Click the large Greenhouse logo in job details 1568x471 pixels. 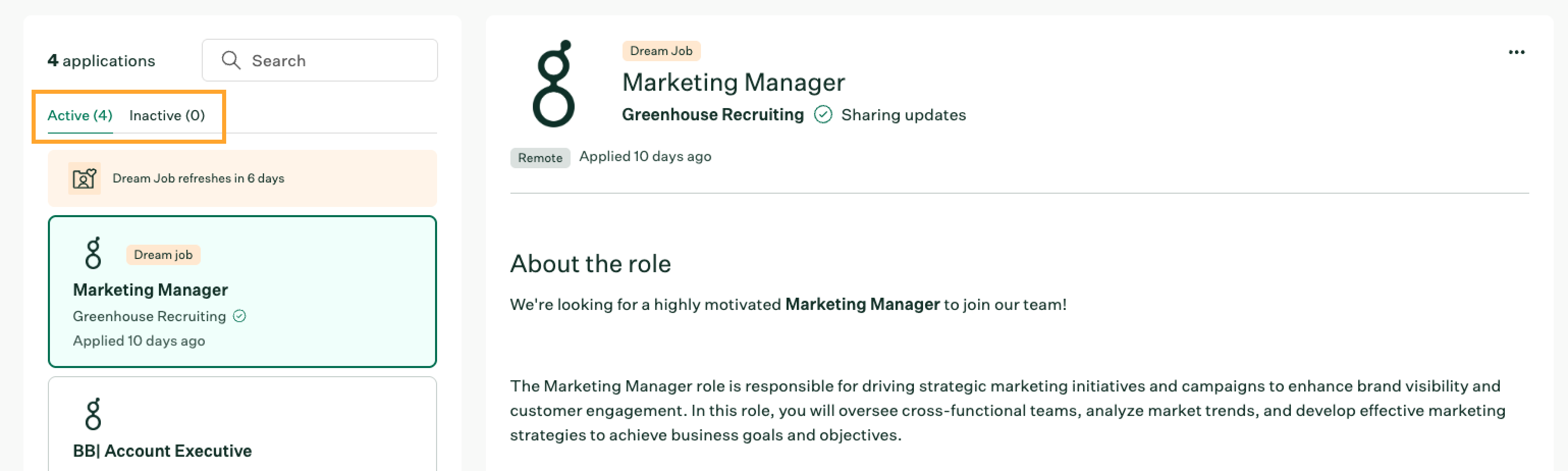click(553, 84)
